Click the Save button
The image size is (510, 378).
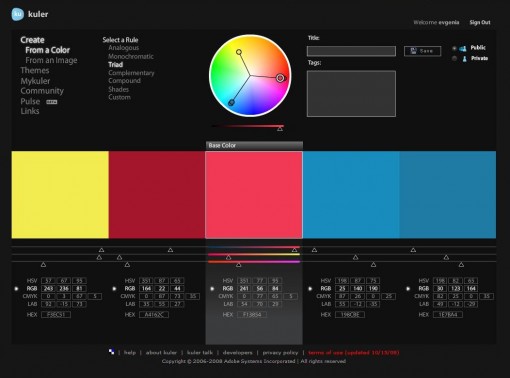pyautogui.click(x=422, y=51)
